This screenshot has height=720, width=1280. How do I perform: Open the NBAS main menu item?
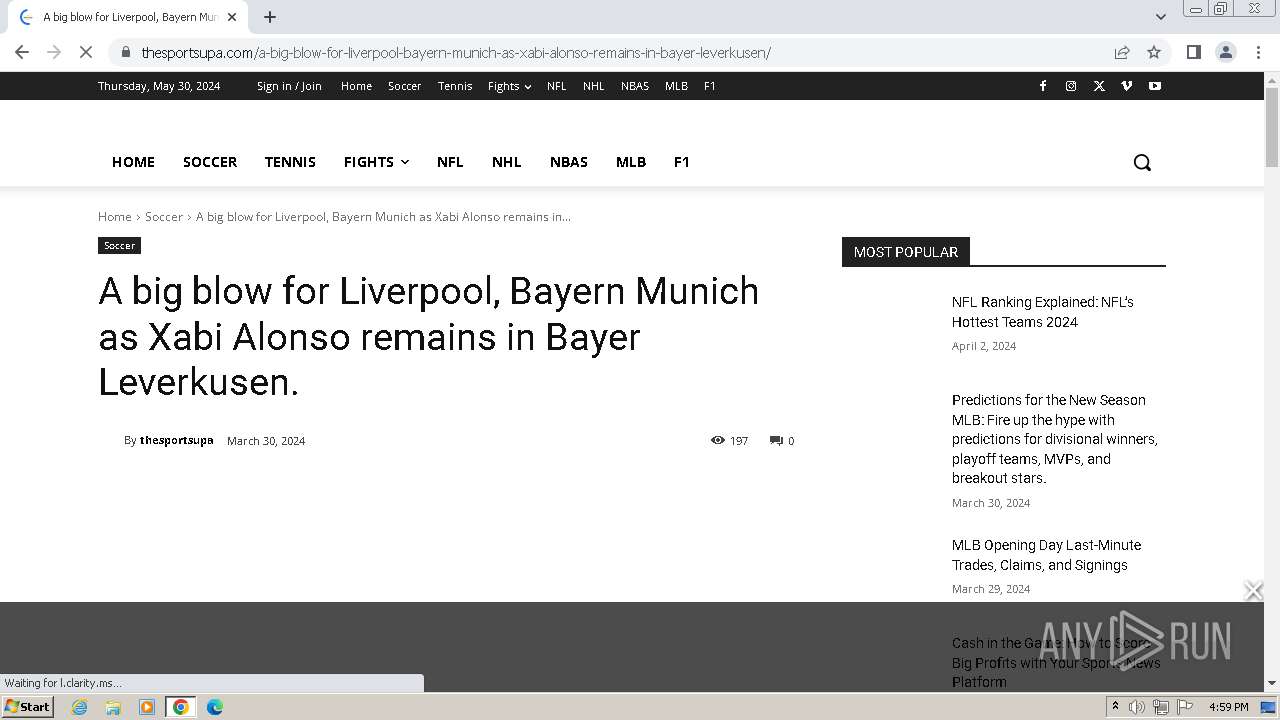(x=569, y=162)
